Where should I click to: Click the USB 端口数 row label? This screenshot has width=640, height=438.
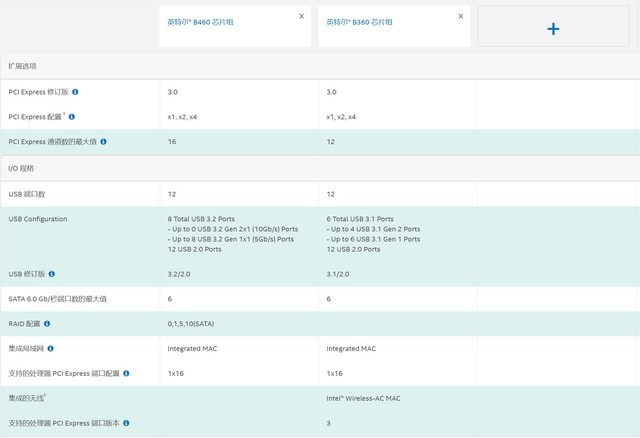click(x=28, y=192)
